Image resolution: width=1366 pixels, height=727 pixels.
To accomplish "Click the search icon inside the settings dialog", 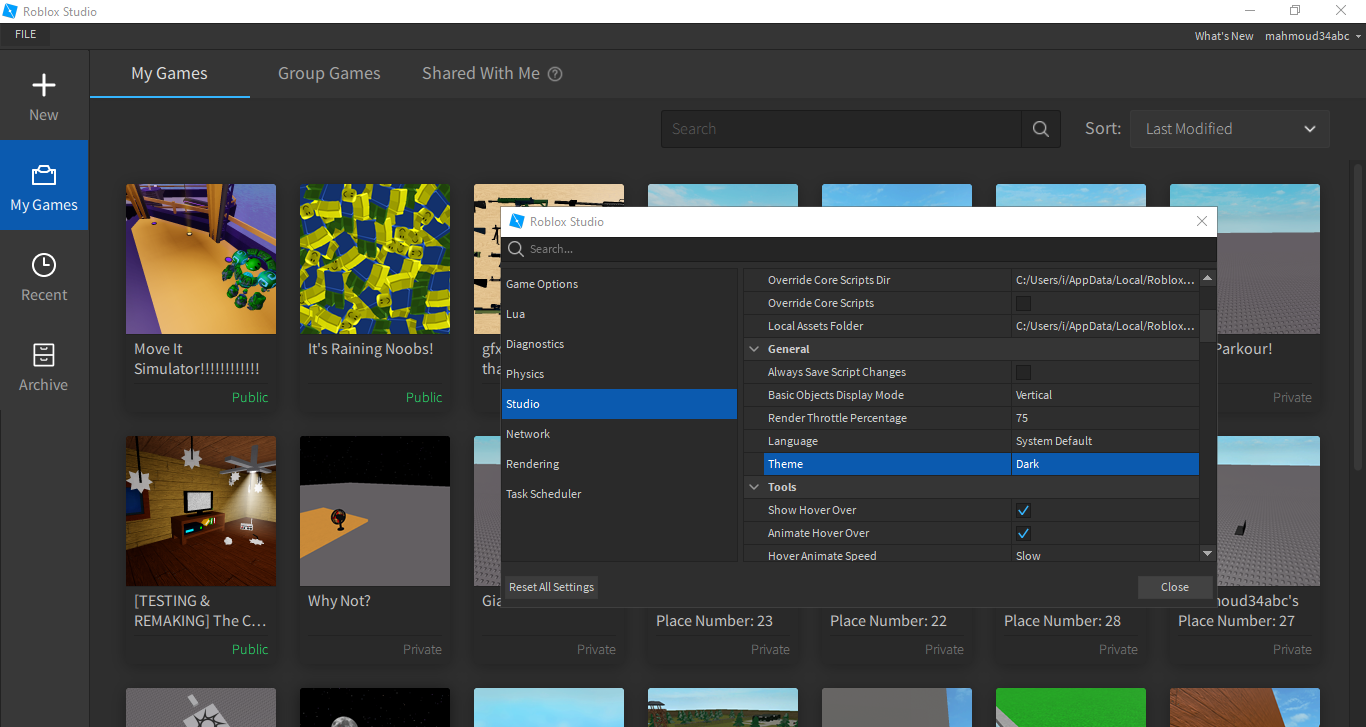I will (x=515, y=248).
